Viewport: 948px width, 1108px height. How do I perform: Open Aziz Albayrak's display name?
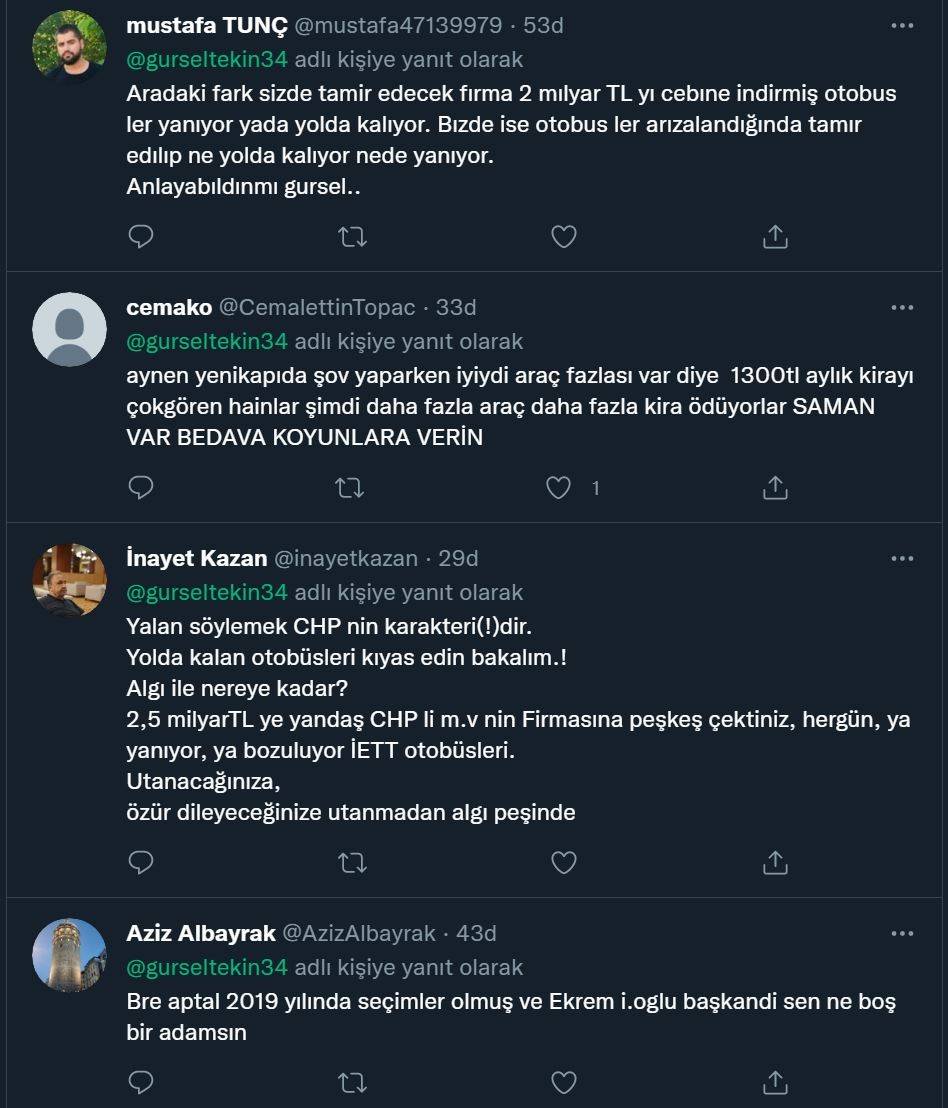tap(201, 933)
